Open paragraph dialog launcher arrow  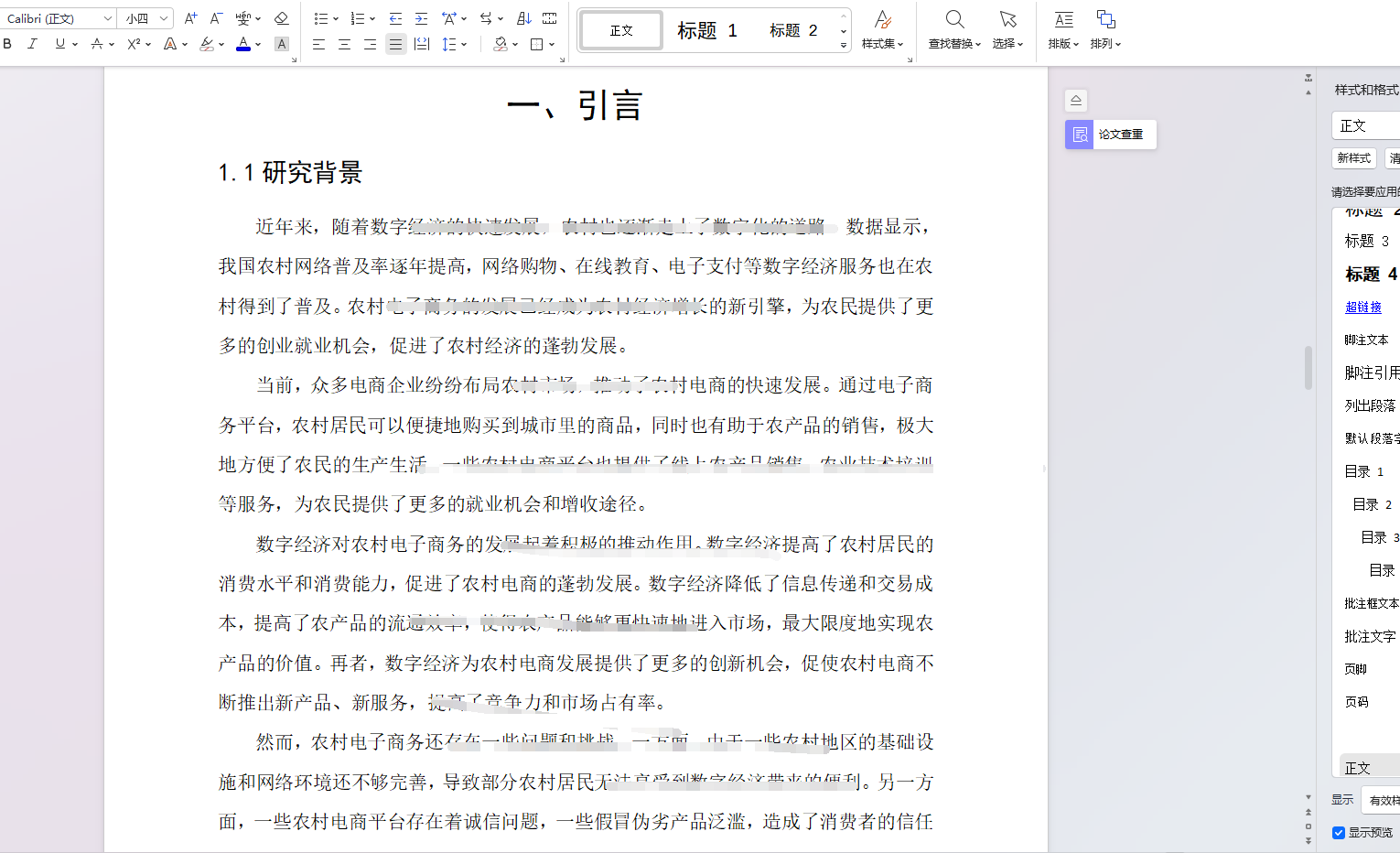(562, 59)
